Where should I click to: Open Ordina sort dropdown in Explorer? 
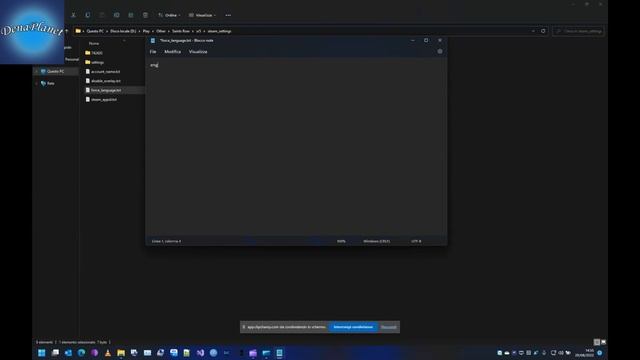169,15
